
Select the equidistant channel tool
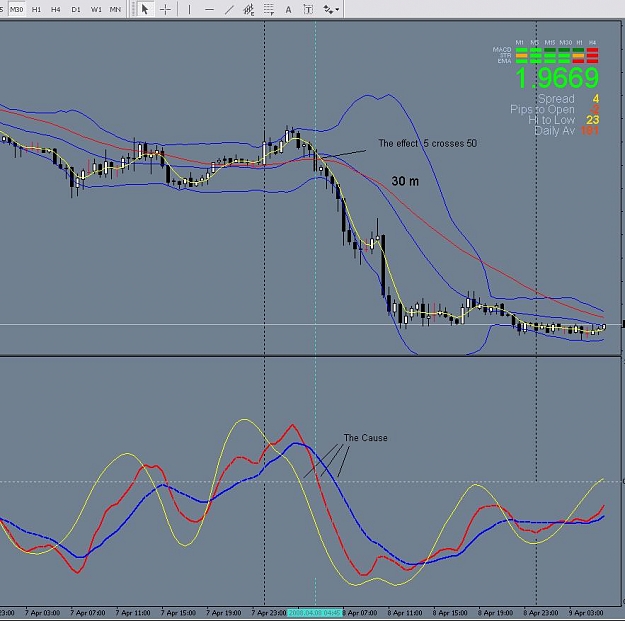coord(249,9)
